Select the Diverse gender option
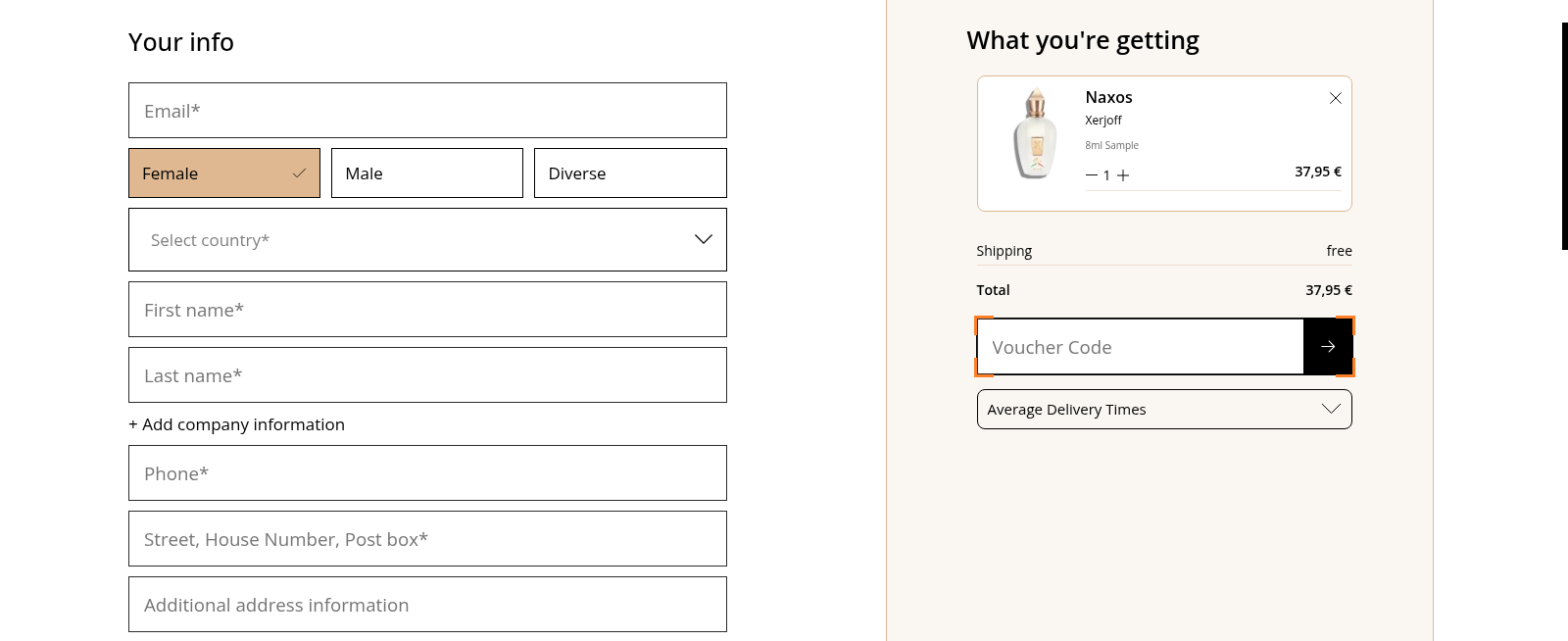 coord(629,173)
